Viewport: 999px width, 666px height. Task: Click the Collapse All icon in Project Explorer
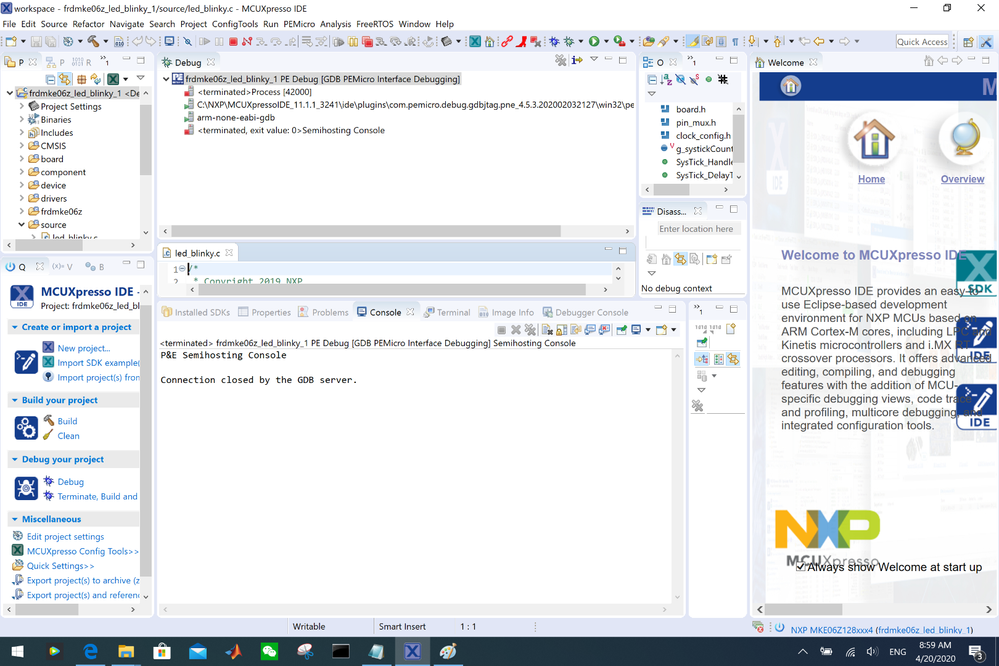[50, 80]
